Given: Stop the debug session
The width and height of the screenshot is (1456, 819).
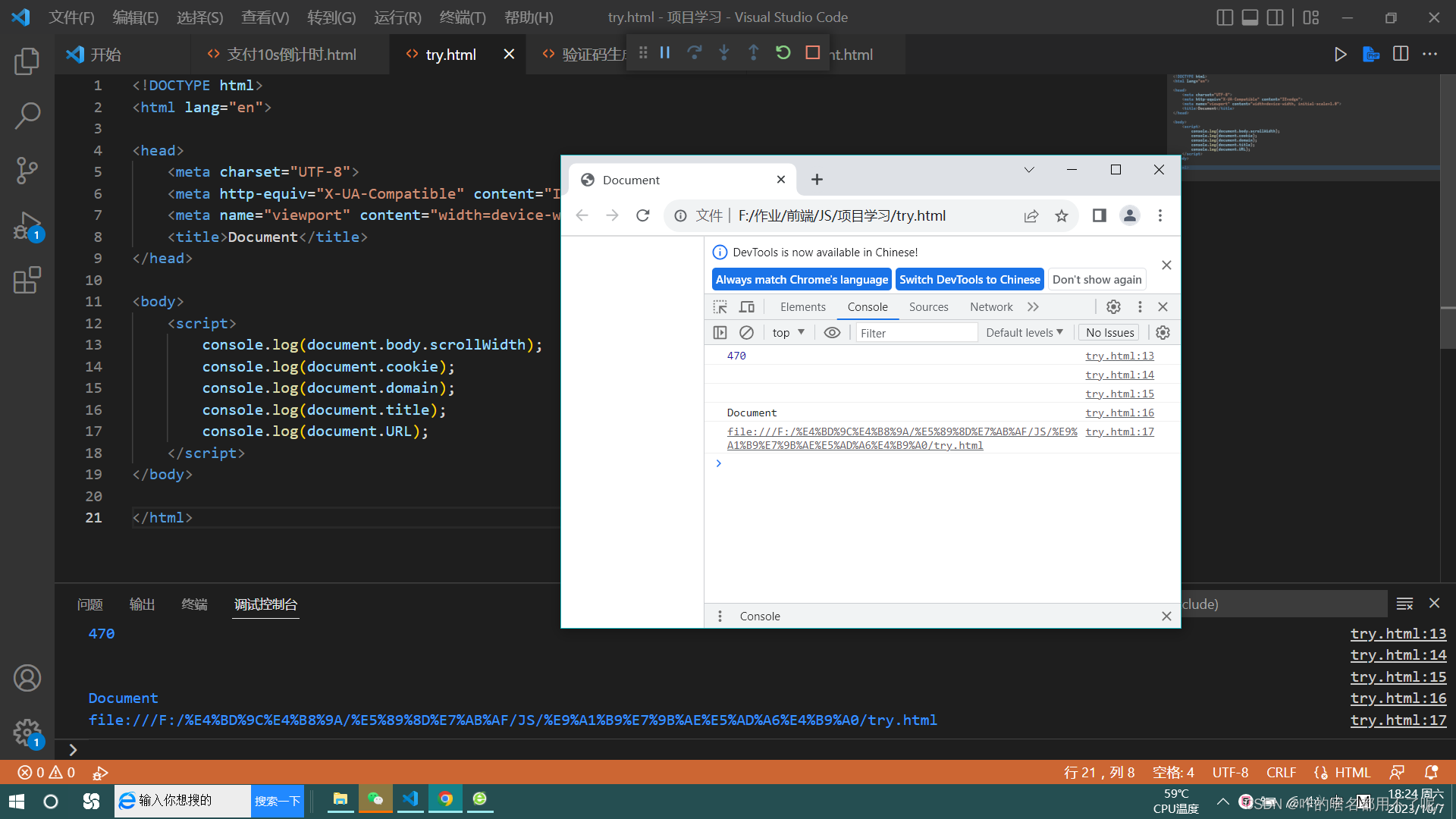Looking at the screenshot, I should [x=813, y=52].
